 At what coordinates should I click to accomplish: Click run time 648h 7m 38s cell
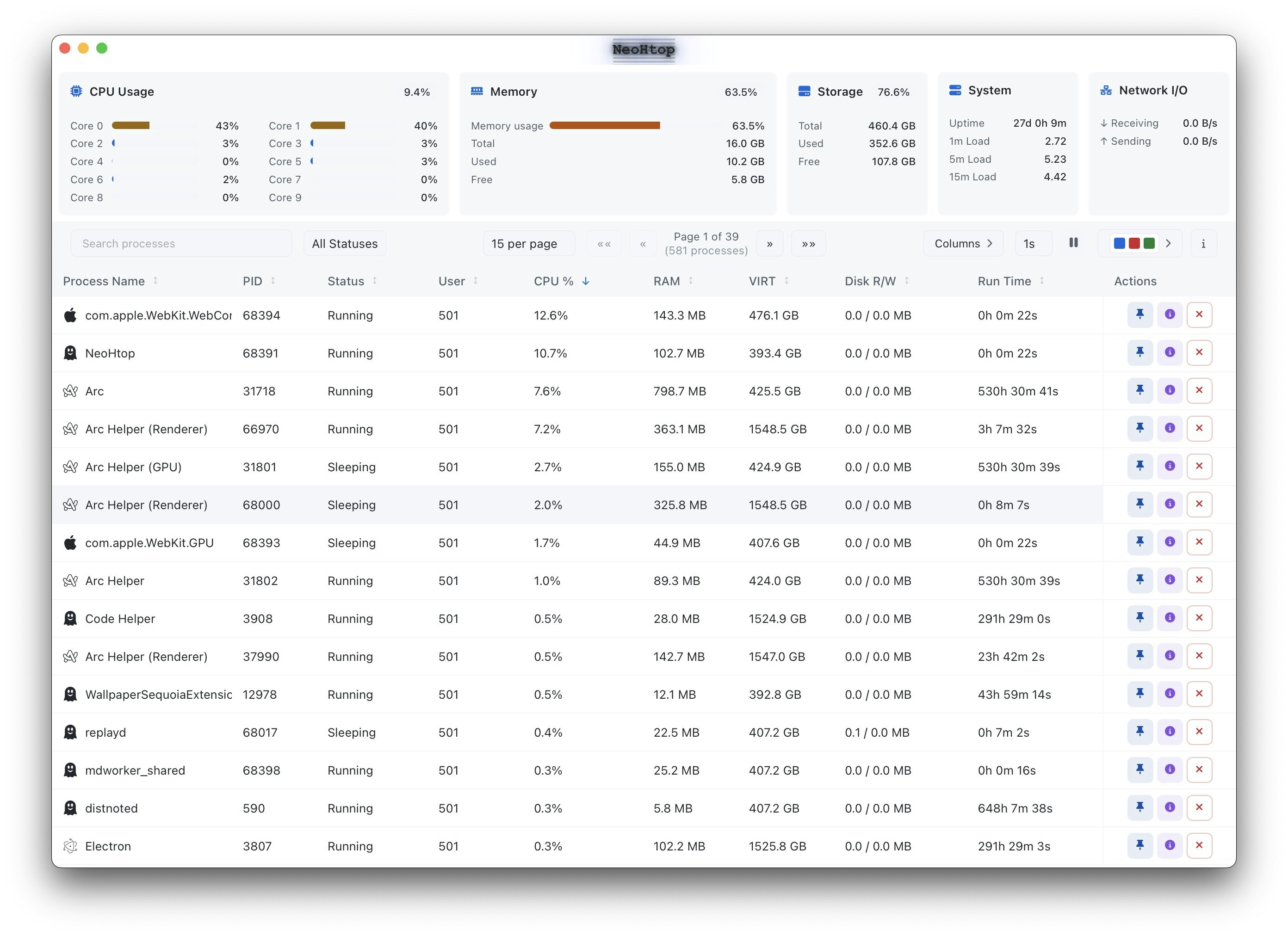[x=1014, y=808]
